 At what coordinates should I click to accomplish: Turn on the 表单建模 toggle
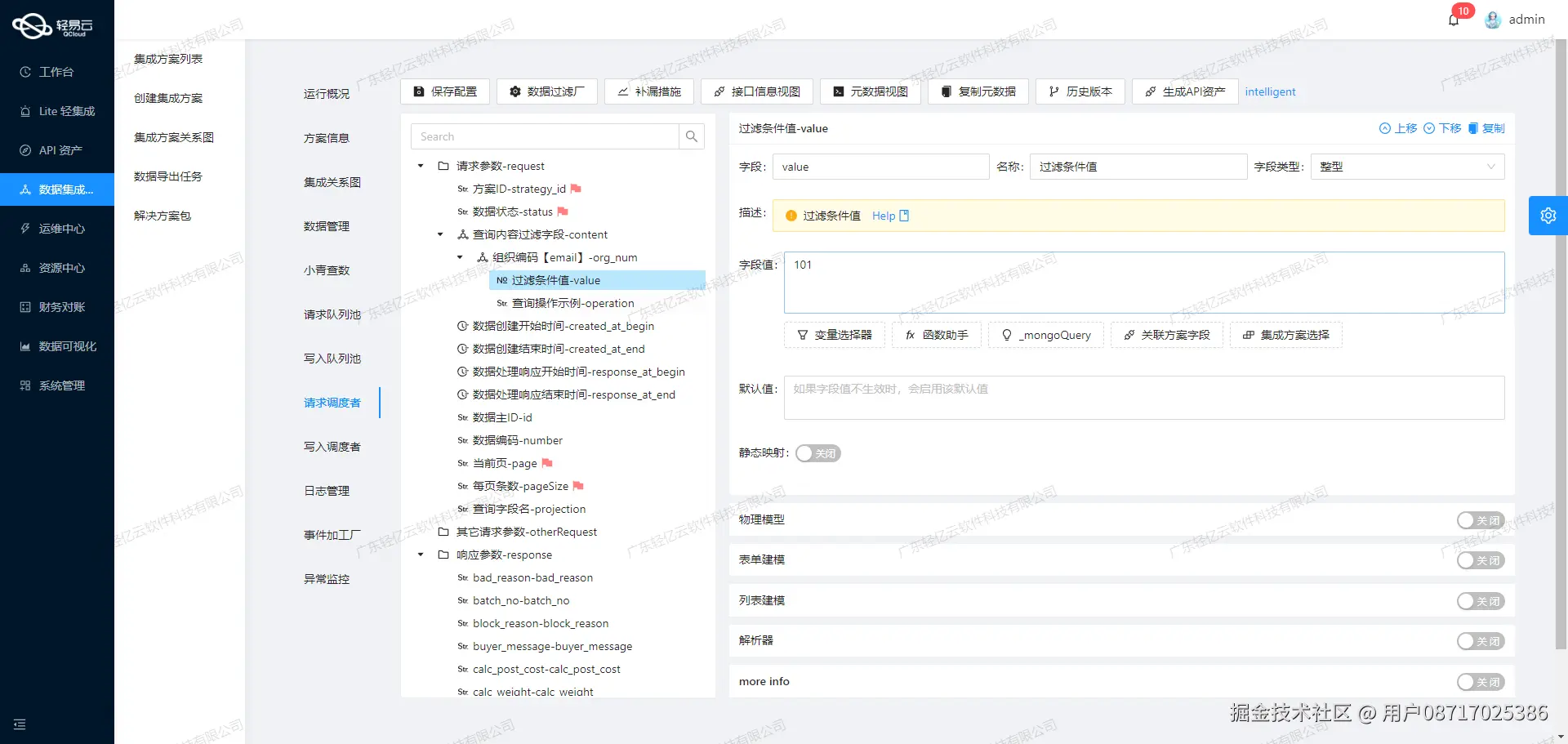click(1481, 560)
